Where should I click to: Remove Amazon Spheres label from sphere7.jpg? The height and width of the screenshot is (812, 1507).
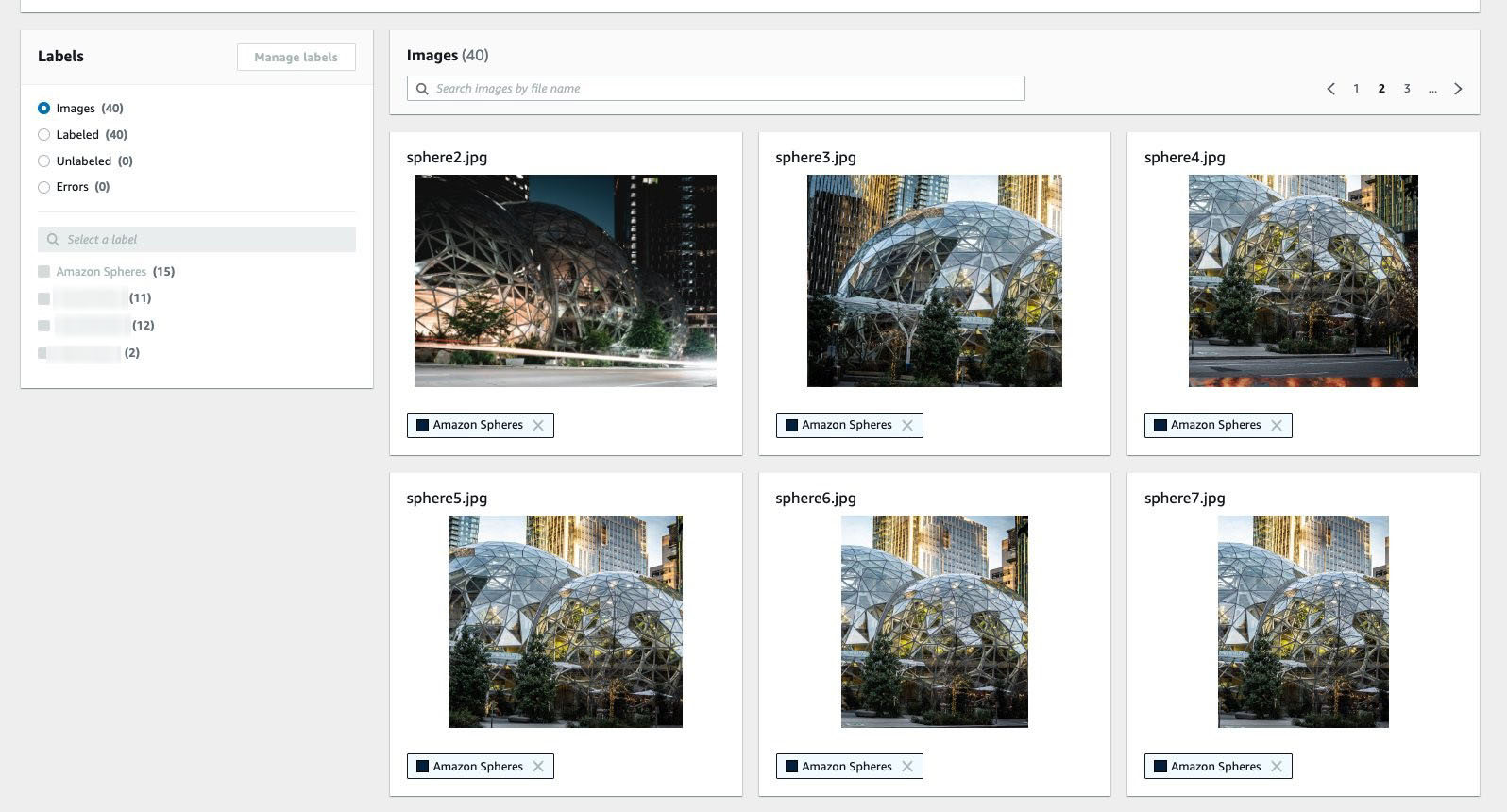pyautogui.click(x=1277, y=767)
